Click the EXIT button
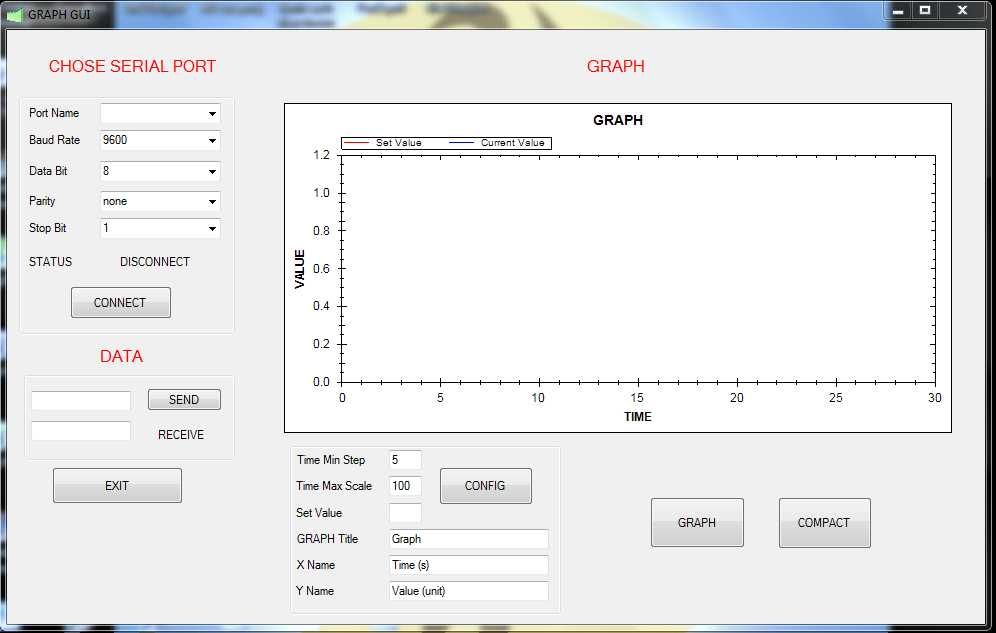 (117, 486)
